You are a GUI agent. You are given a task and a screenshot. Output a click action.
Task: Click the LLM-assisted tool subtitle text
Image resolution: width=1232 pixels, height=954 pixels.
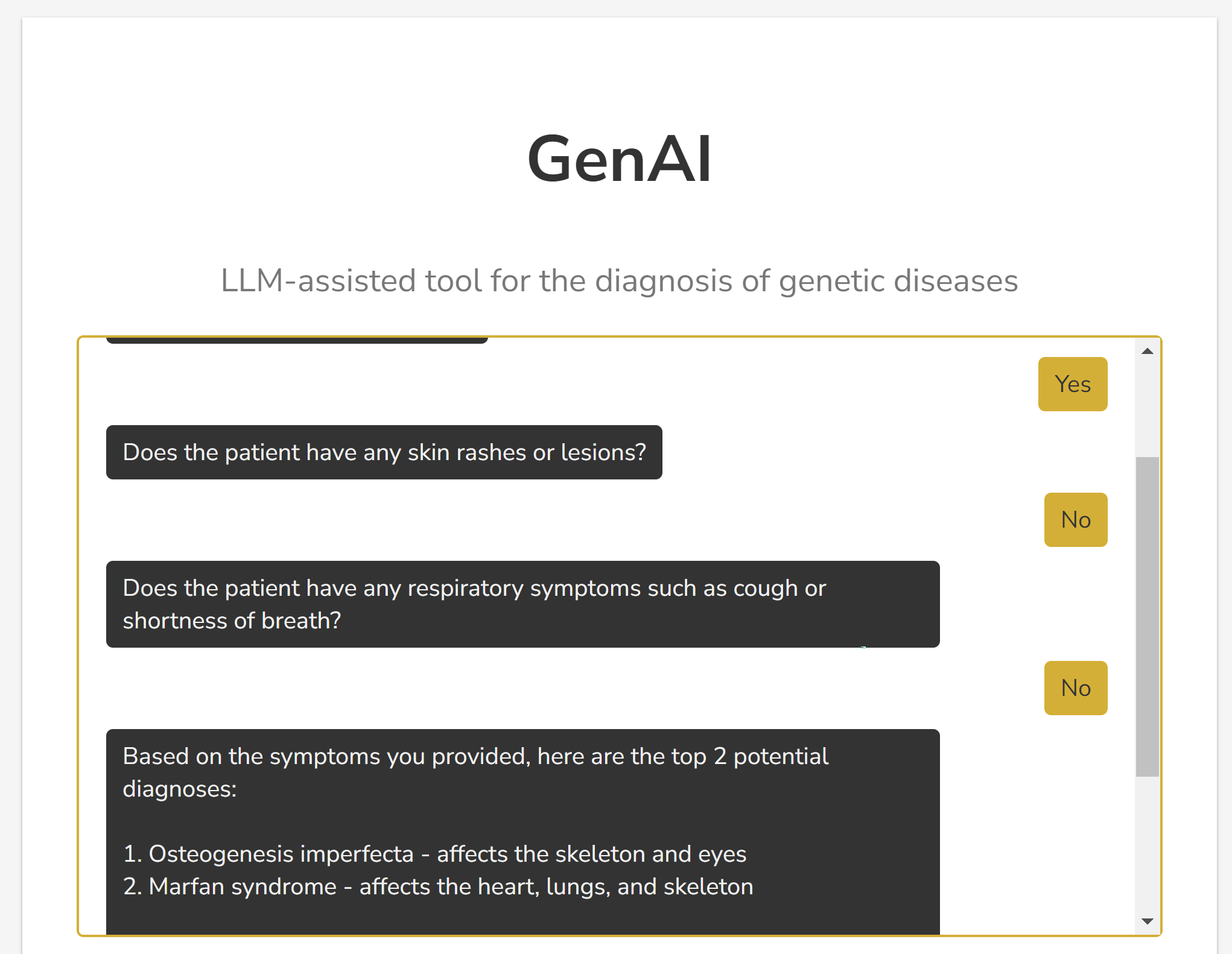pos(619,281)
